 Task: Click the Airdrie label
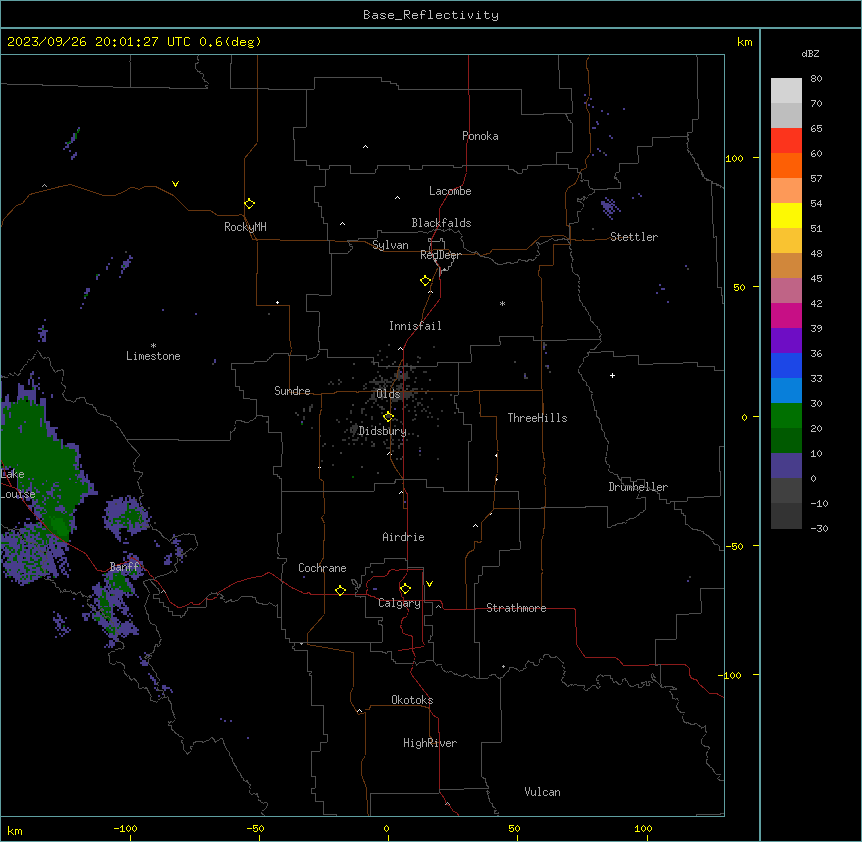[403, 537]
